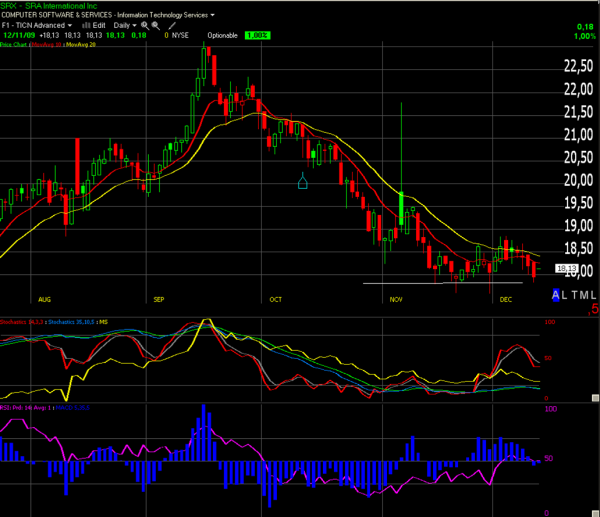Toggle the M scale option
This screenshot has height=517, width=600.
tap(583, 295)
